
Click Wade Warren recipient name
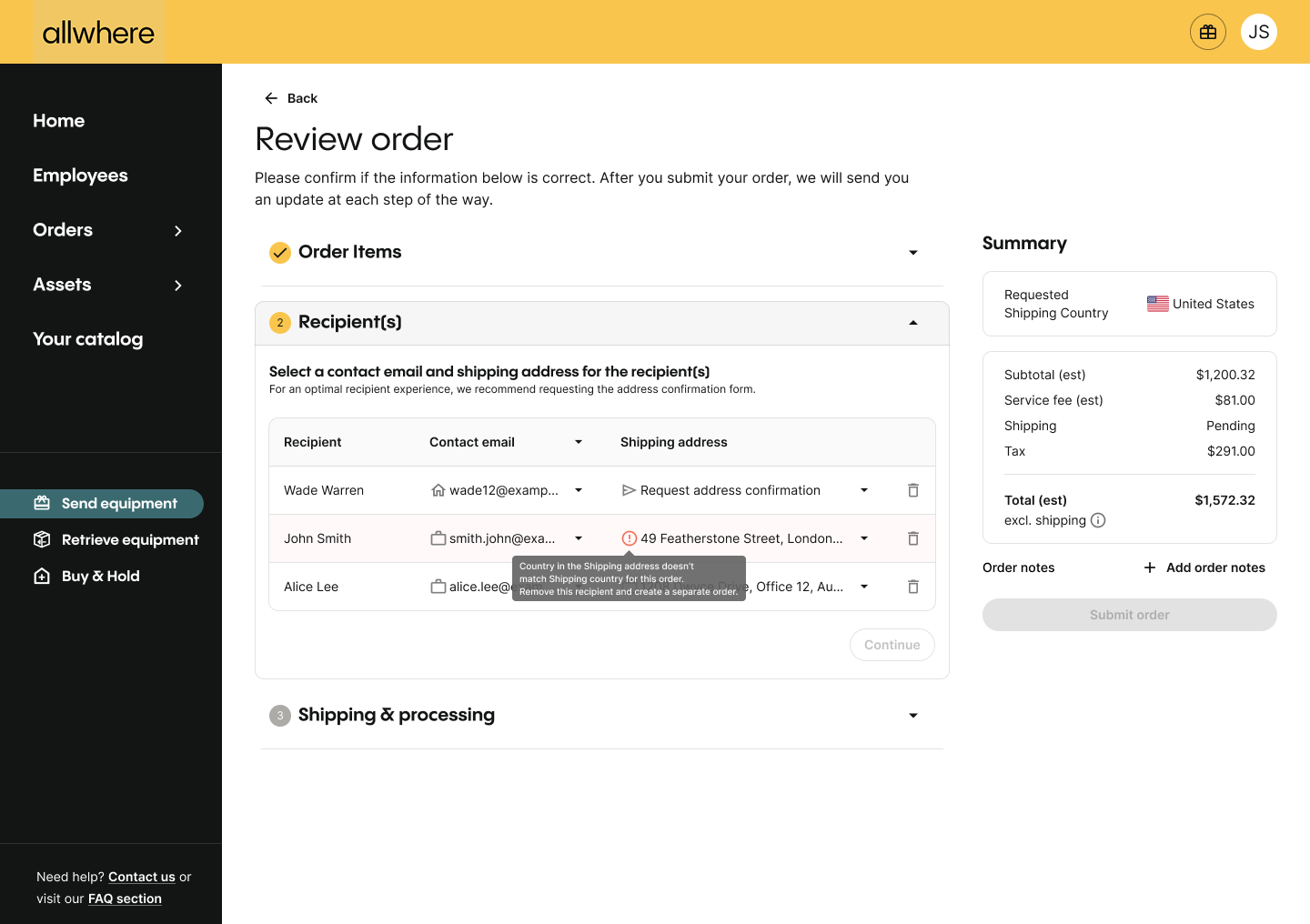click(x=324, y=490)
